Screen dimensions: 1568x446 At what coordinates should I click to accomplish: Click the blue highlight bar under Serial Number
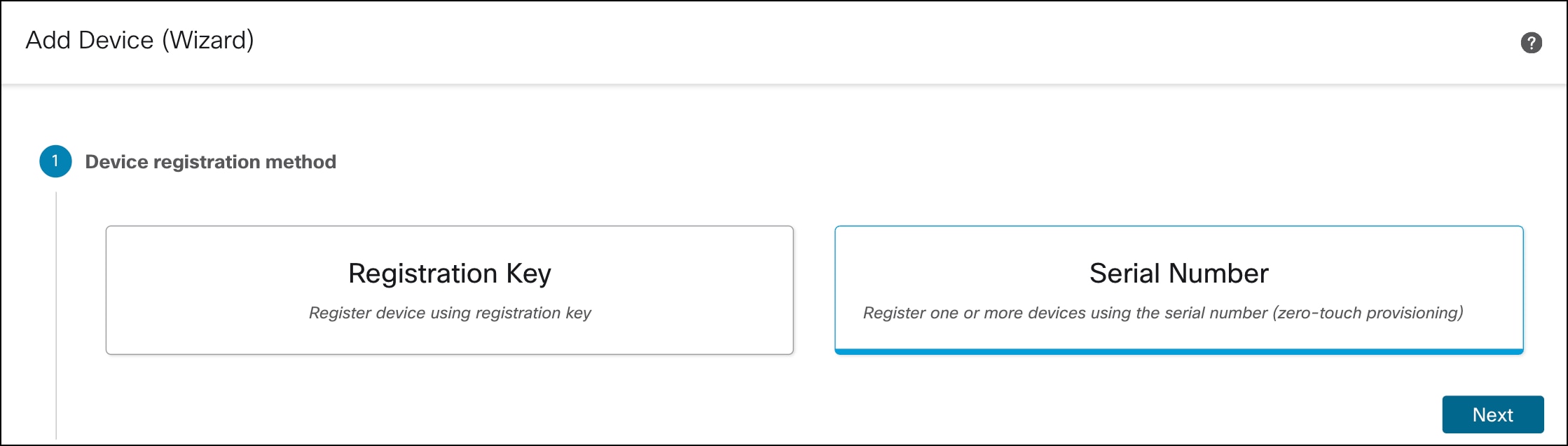1178,351
